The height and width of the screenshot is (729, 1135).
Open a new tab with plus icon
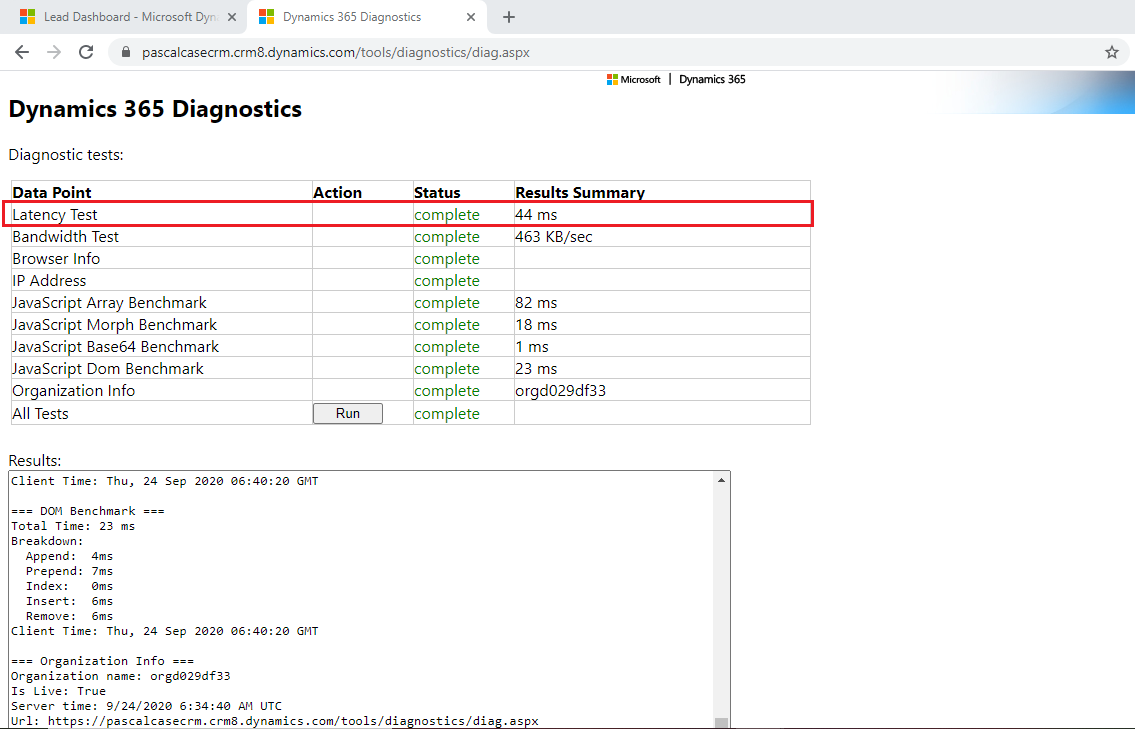[x=508, y=17]
